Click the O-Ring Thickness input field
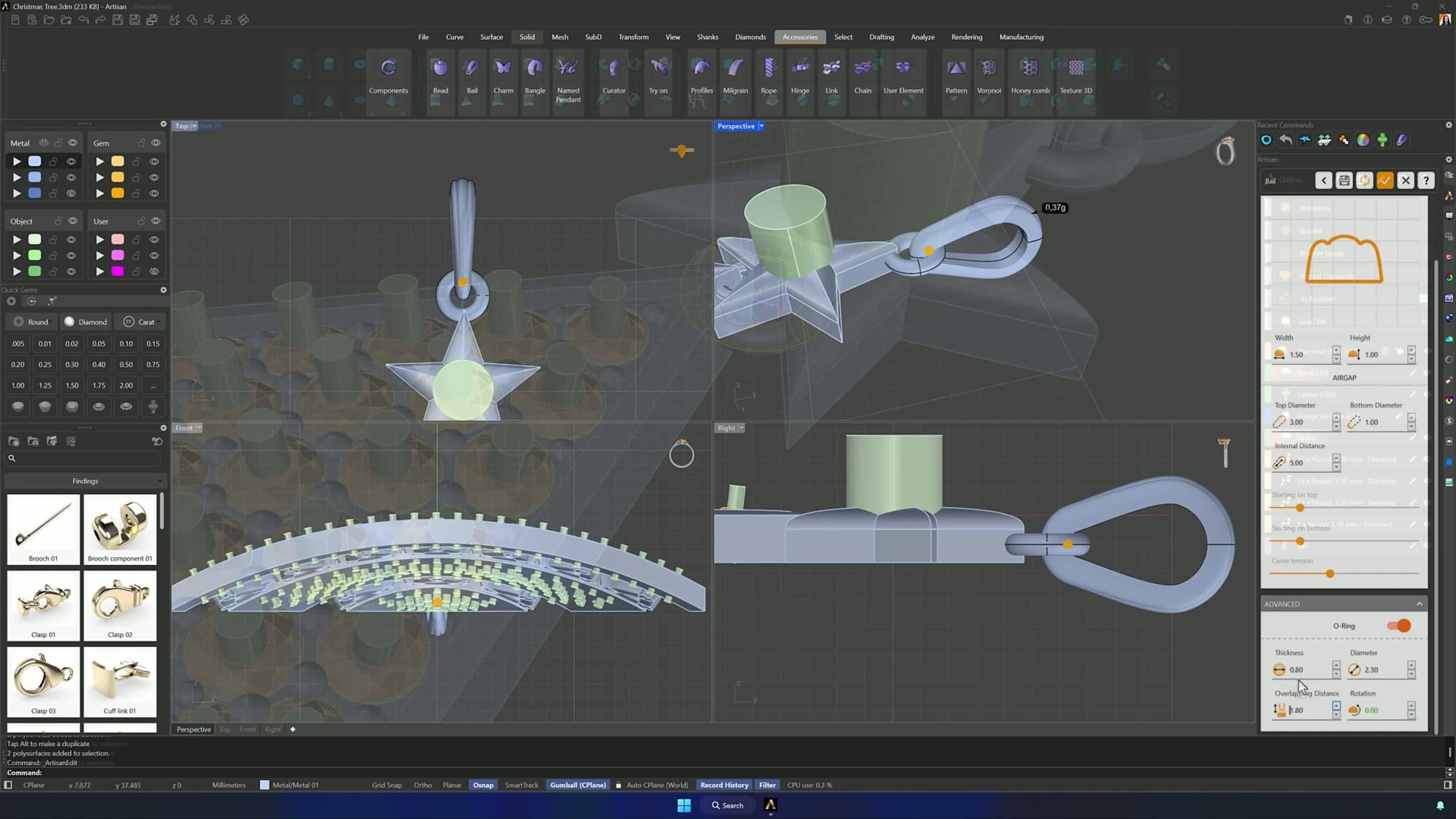This screenshot has height=819, width=1456. coord(1306,670)
